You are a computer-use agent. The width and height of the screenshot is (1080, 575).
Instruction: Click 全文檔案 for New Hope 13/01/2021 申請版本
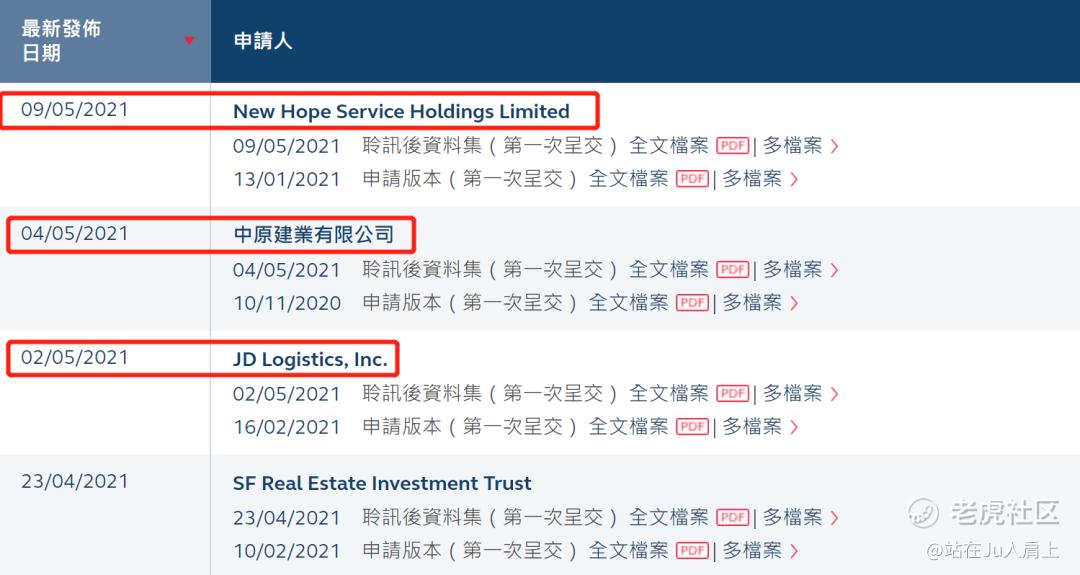[x=628, y=179]
